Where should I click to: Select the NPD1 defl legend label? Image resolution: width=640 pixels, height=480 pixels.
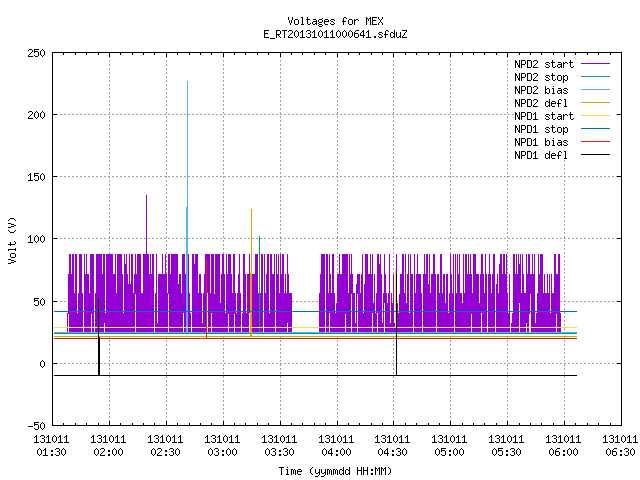point(541,155)
